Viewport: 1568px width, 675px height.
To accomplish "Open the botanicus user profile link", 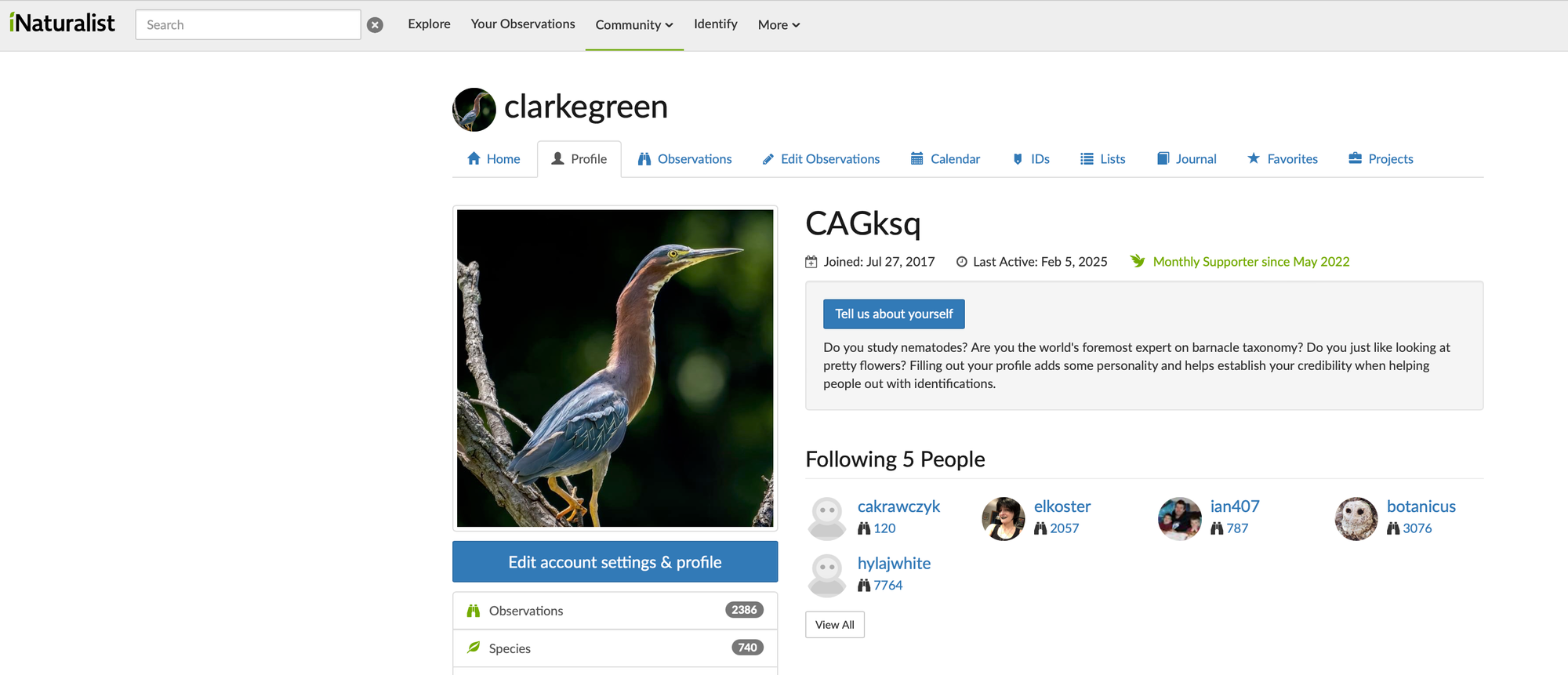I will (x=1421, y=506).
